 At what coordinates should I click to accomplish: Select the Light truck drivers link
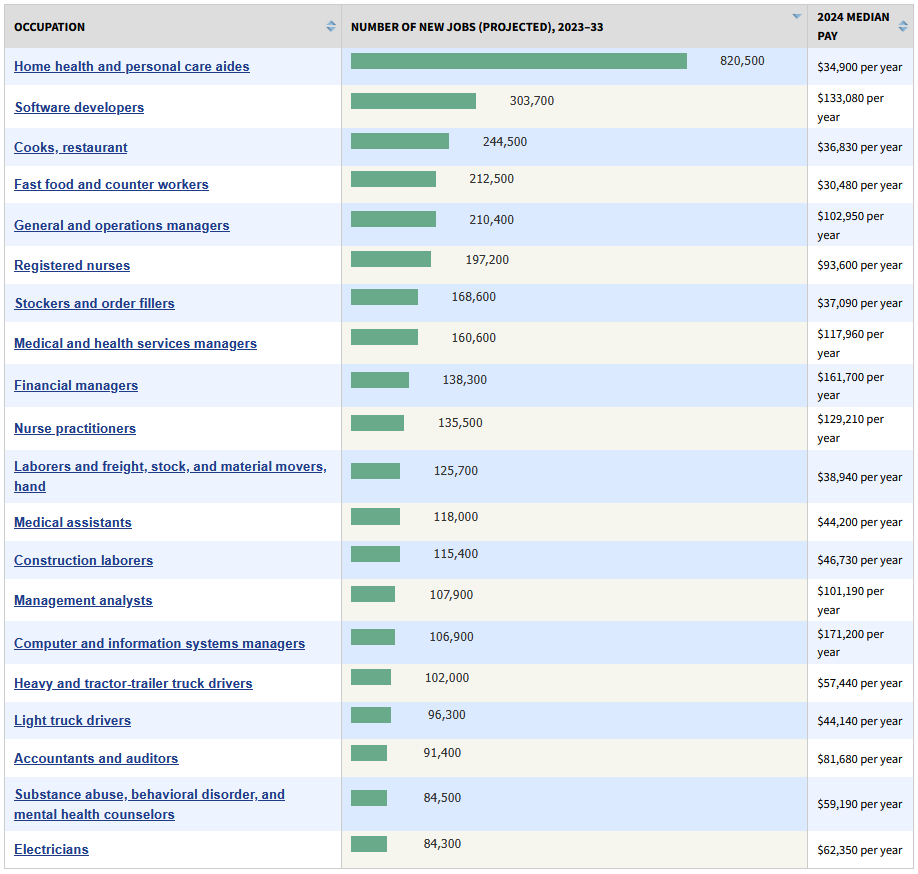(72, 721)
